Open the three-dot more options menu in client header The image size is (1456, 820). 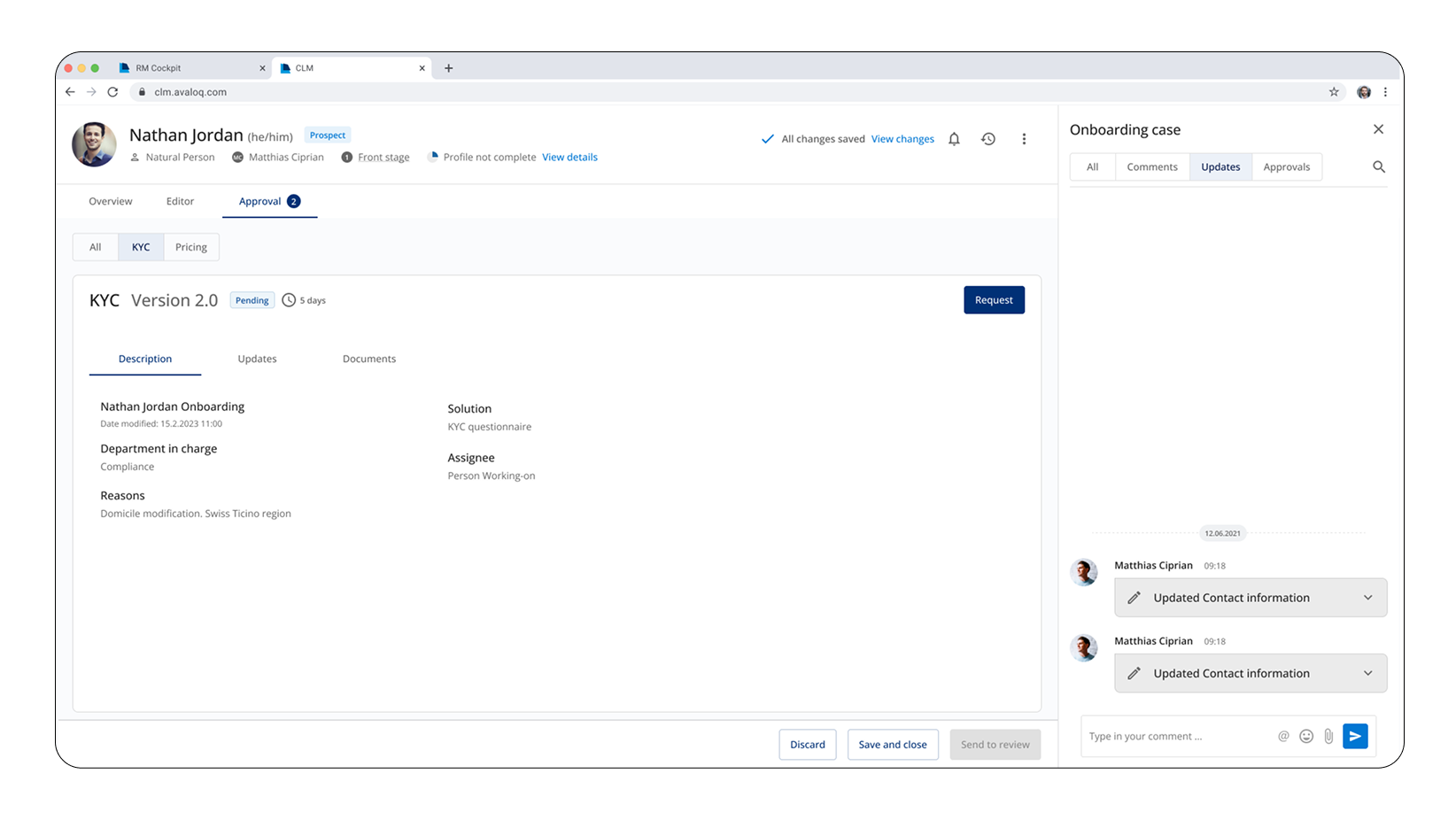click(x=1024, y=139)
